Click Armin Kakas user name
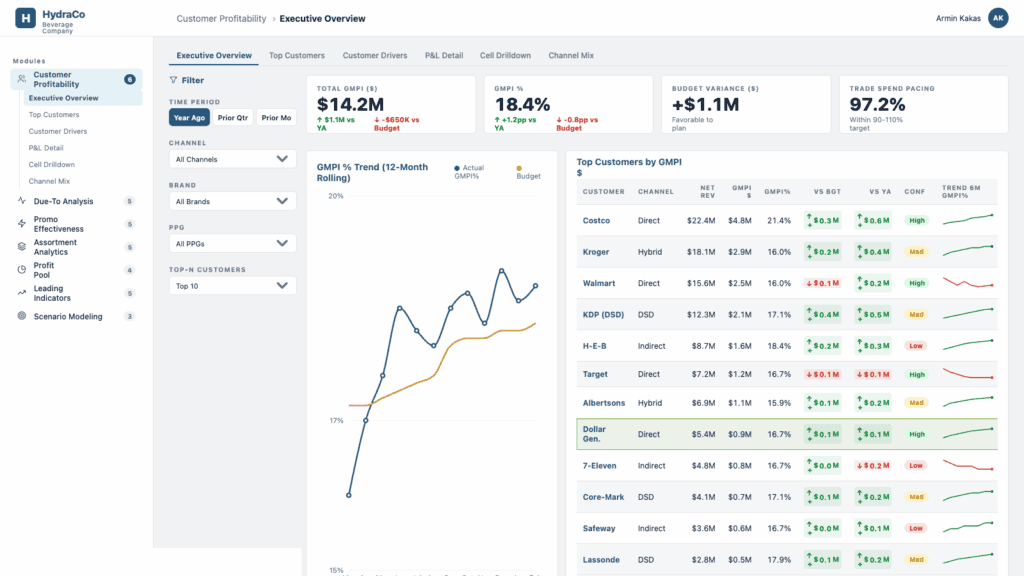This screenshot has width=1024, height=576. pyautogui.click(x=958, y=18)
